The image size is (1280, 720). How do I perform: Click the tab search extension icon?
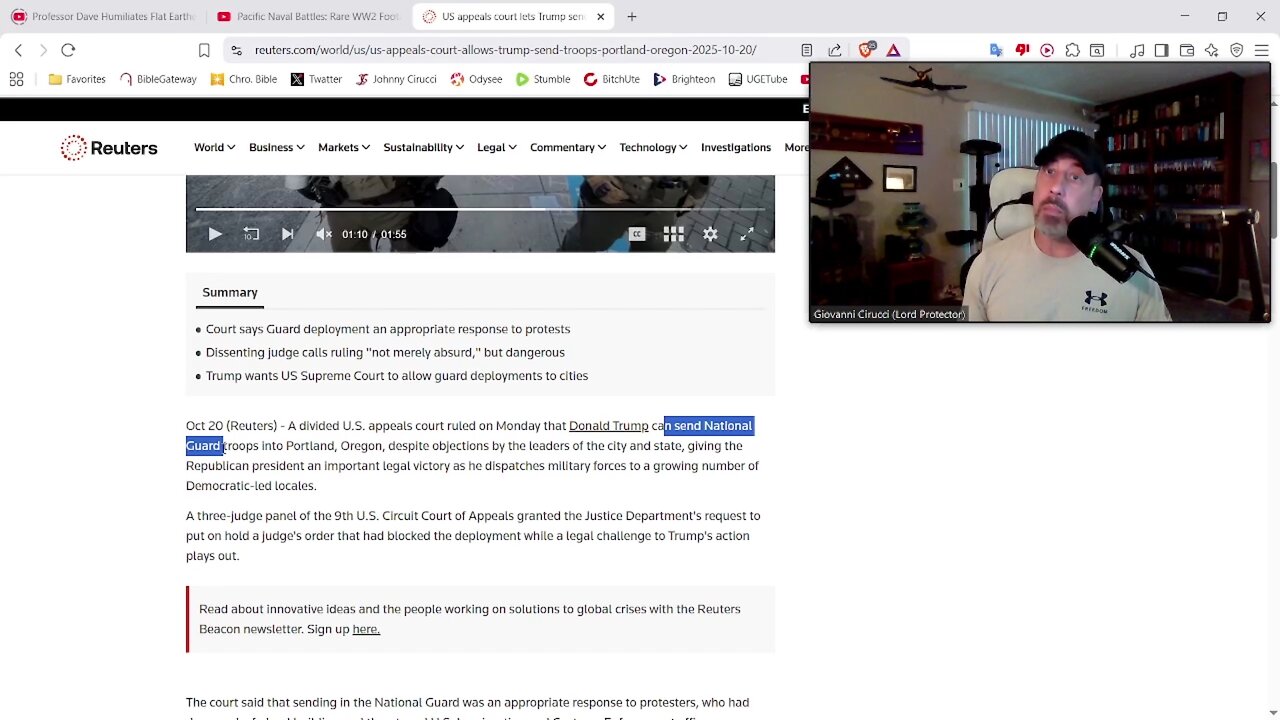point(1097,50)
